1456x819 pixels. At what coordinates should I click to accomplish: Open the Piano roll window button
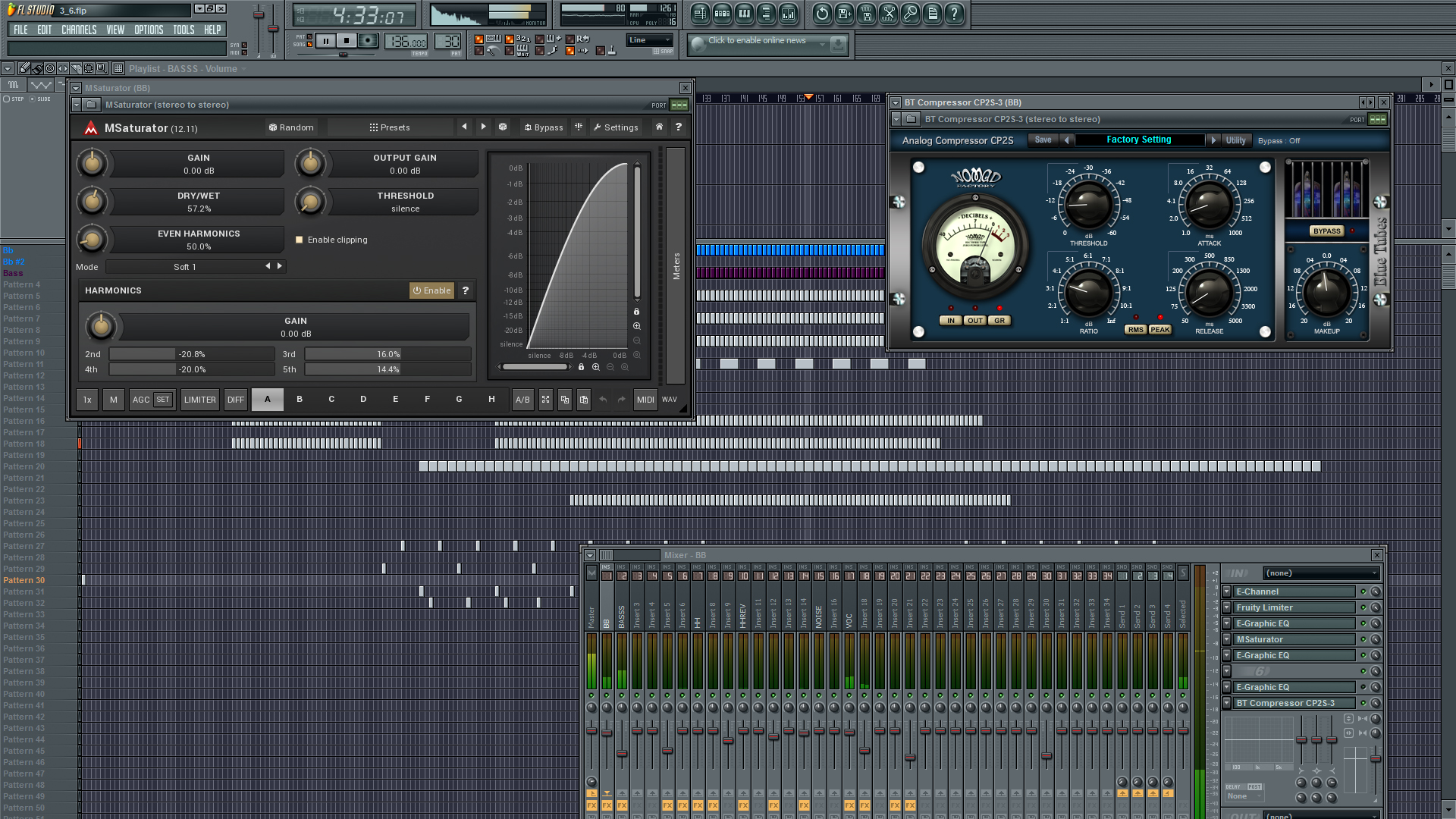click(x=744, y=13)
